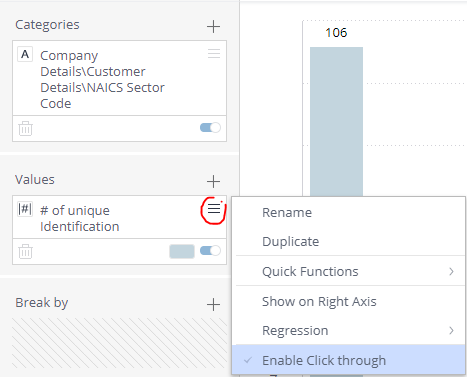Image resolution: width=467 pixels, height=377 pixels.
Task: Click the Company Details NAICS Sector Code field
Action: click(102, 79)
